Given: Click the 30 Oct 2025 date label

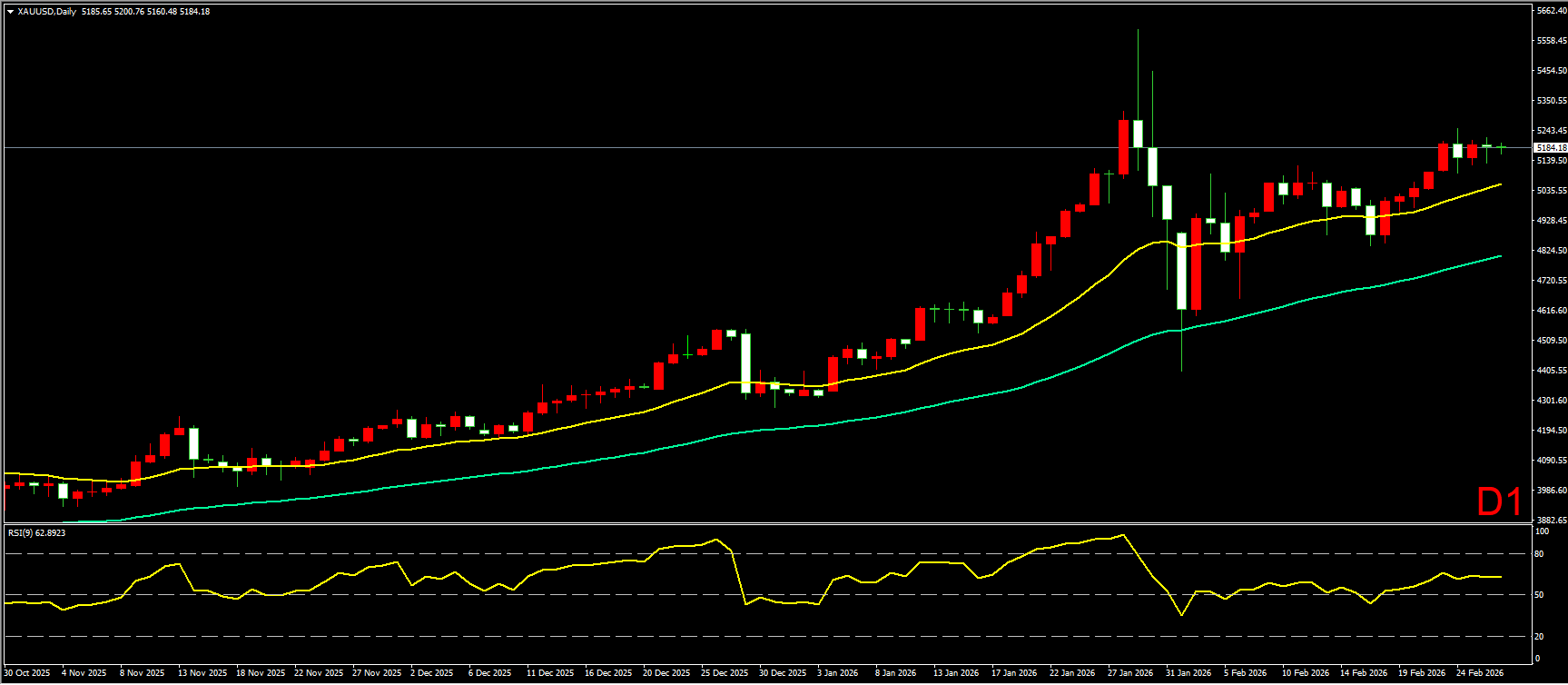Looking at the screenshot, I should (x=27, y=673).
